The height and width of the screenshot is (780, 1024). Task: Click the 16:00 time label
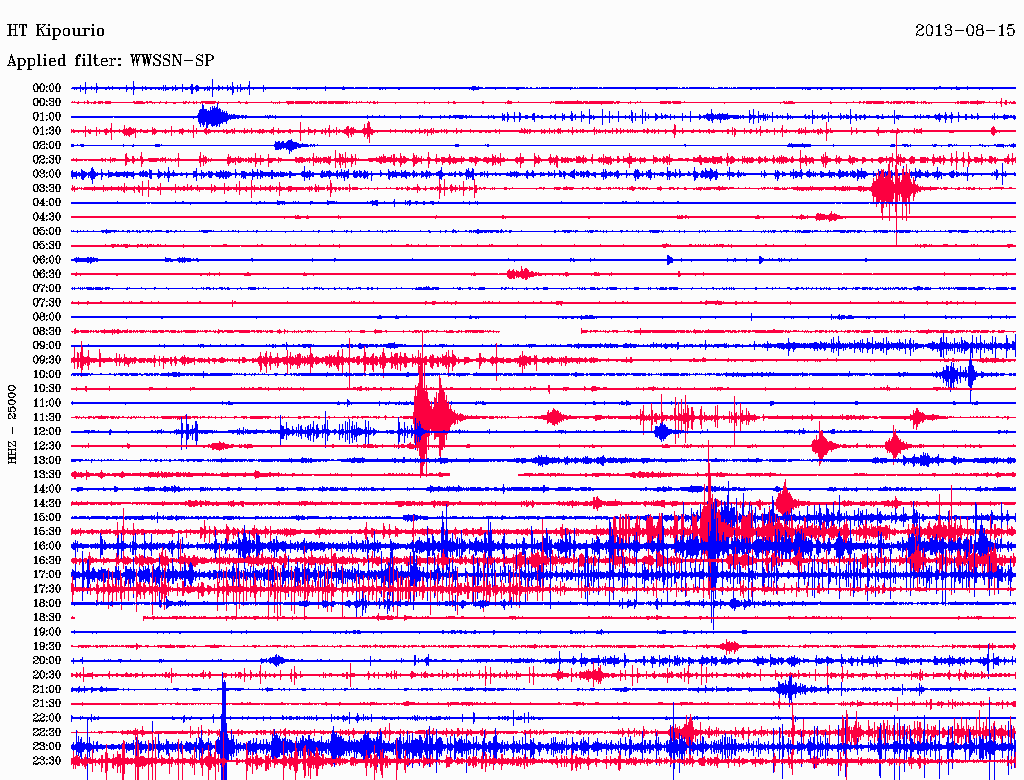pyautogui.click(x=47, y=547)
